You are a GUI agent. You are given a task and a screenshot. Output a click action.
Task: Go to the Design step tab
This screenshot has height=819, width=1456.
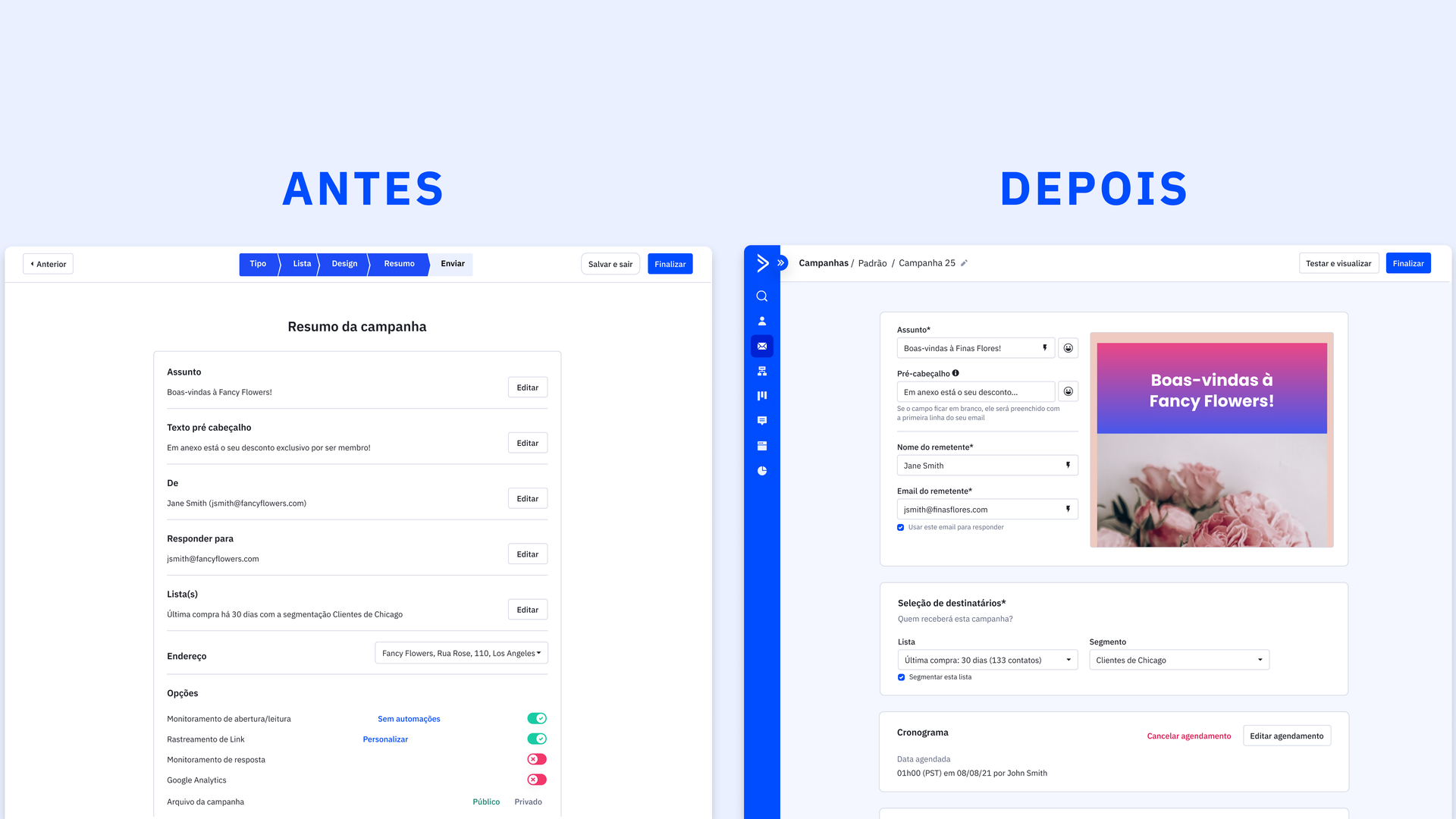pyautogui.click(x=344, y=264)
